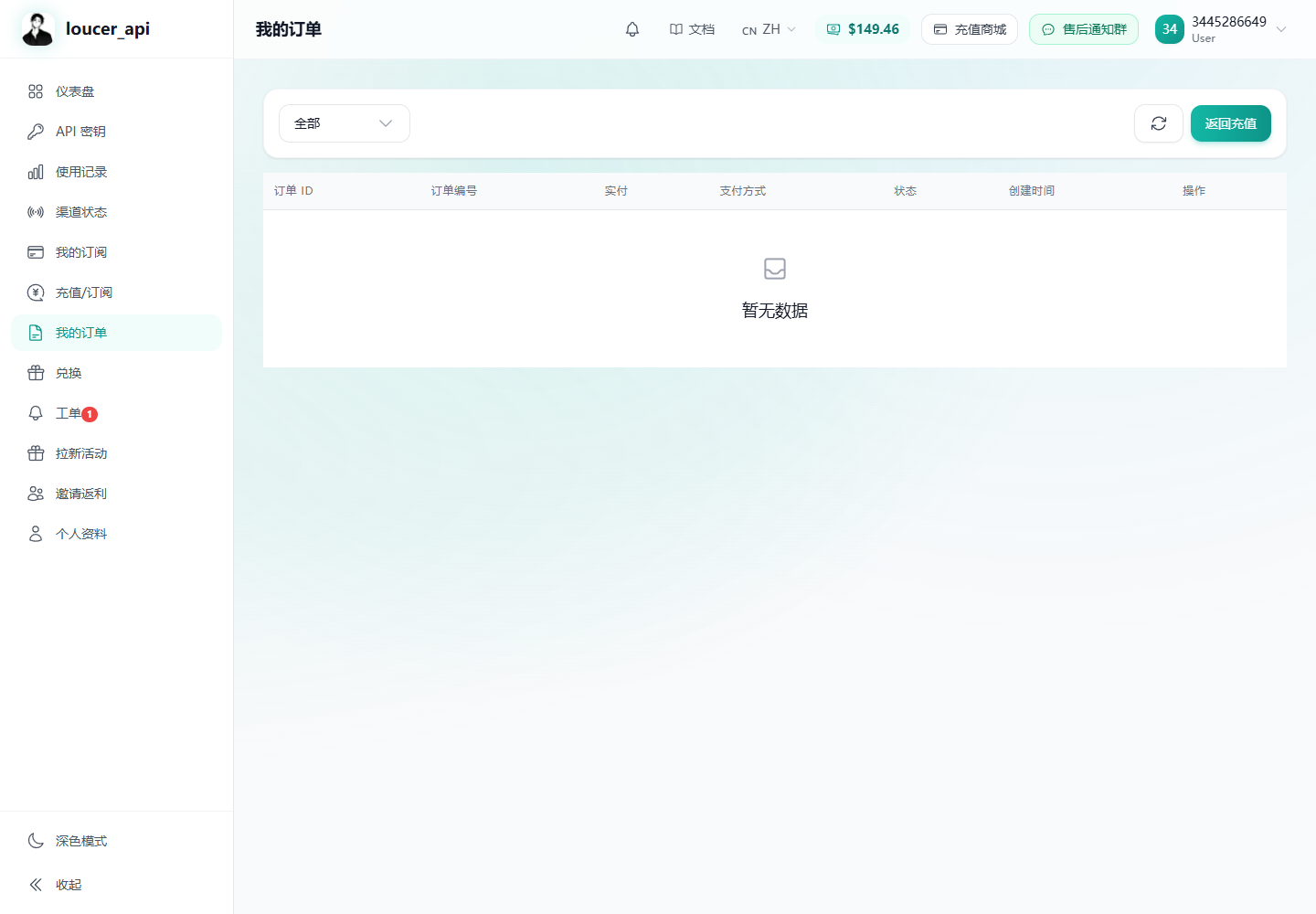Click the loucer_api avatar logo

(x=37, y=29)
